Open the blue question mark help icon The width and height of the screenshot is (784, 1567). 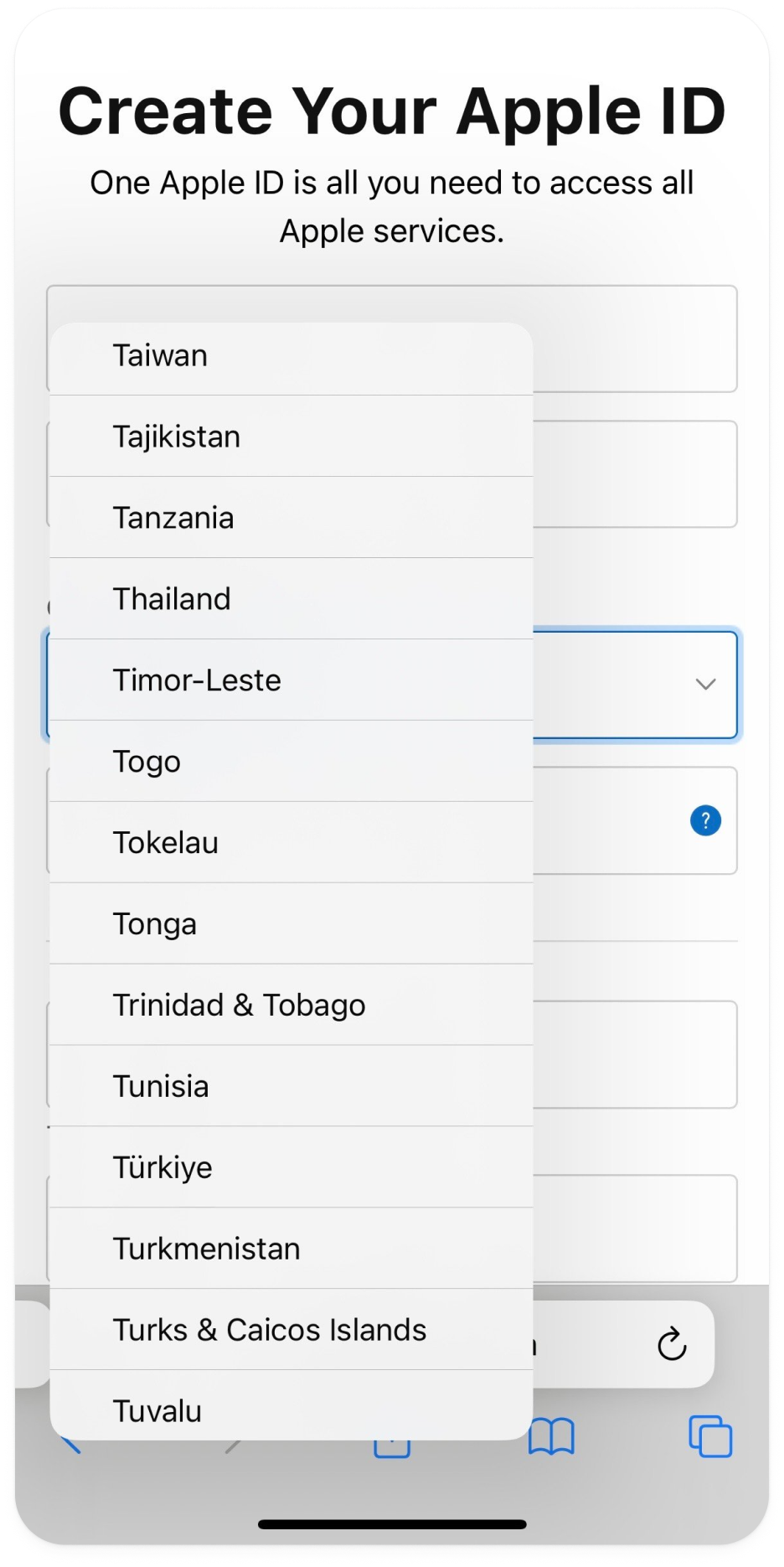(x=705, y=820)
